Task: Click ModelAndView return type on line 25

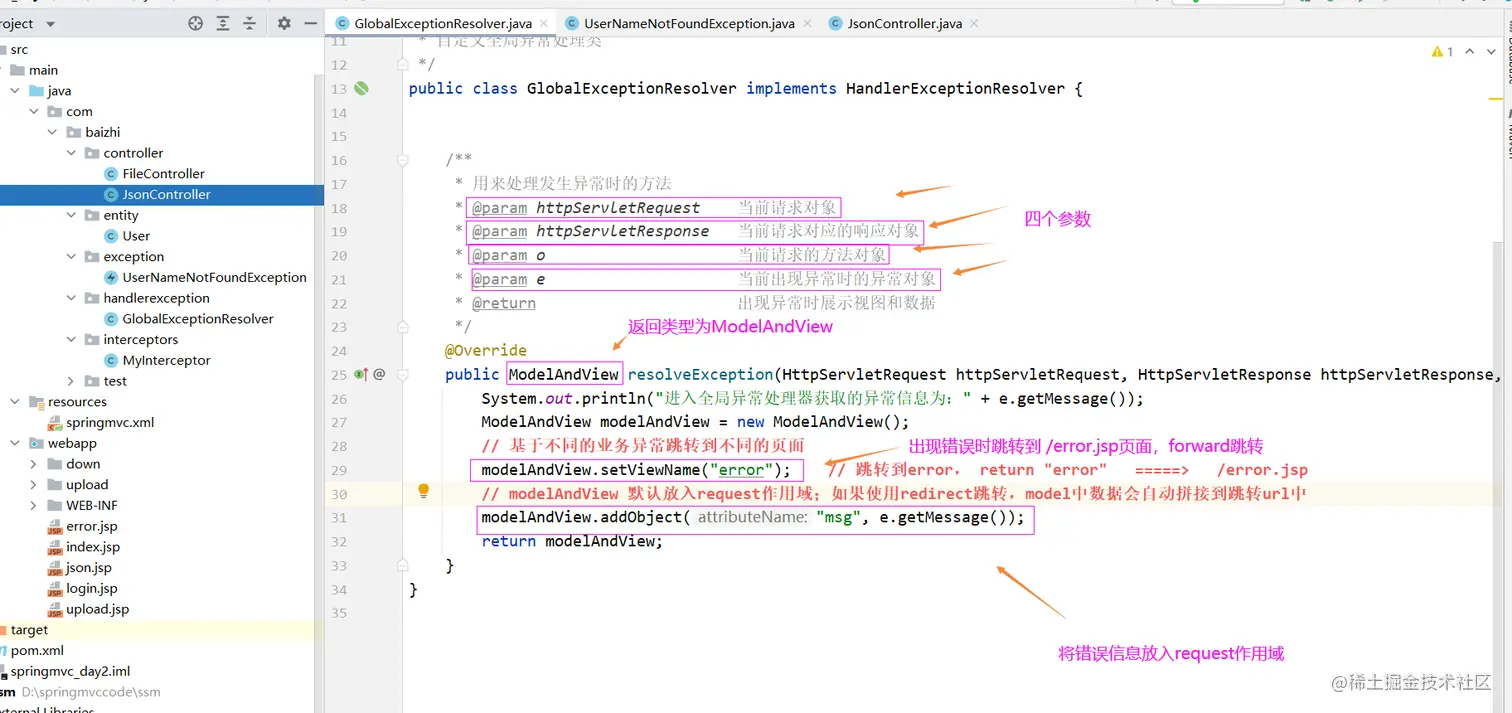Action: (x=564, y=374)
